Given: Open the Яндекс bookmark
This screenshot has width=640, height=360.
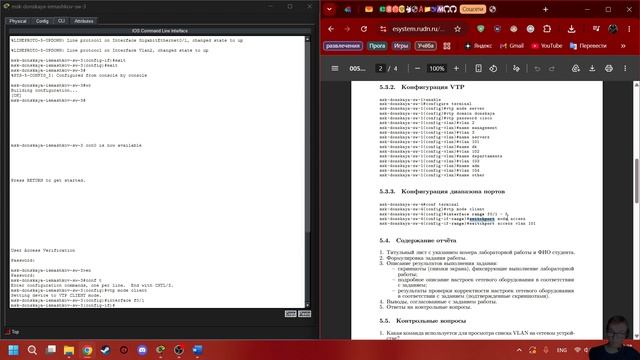Looking at the screenshot, I should coord(478,46).
